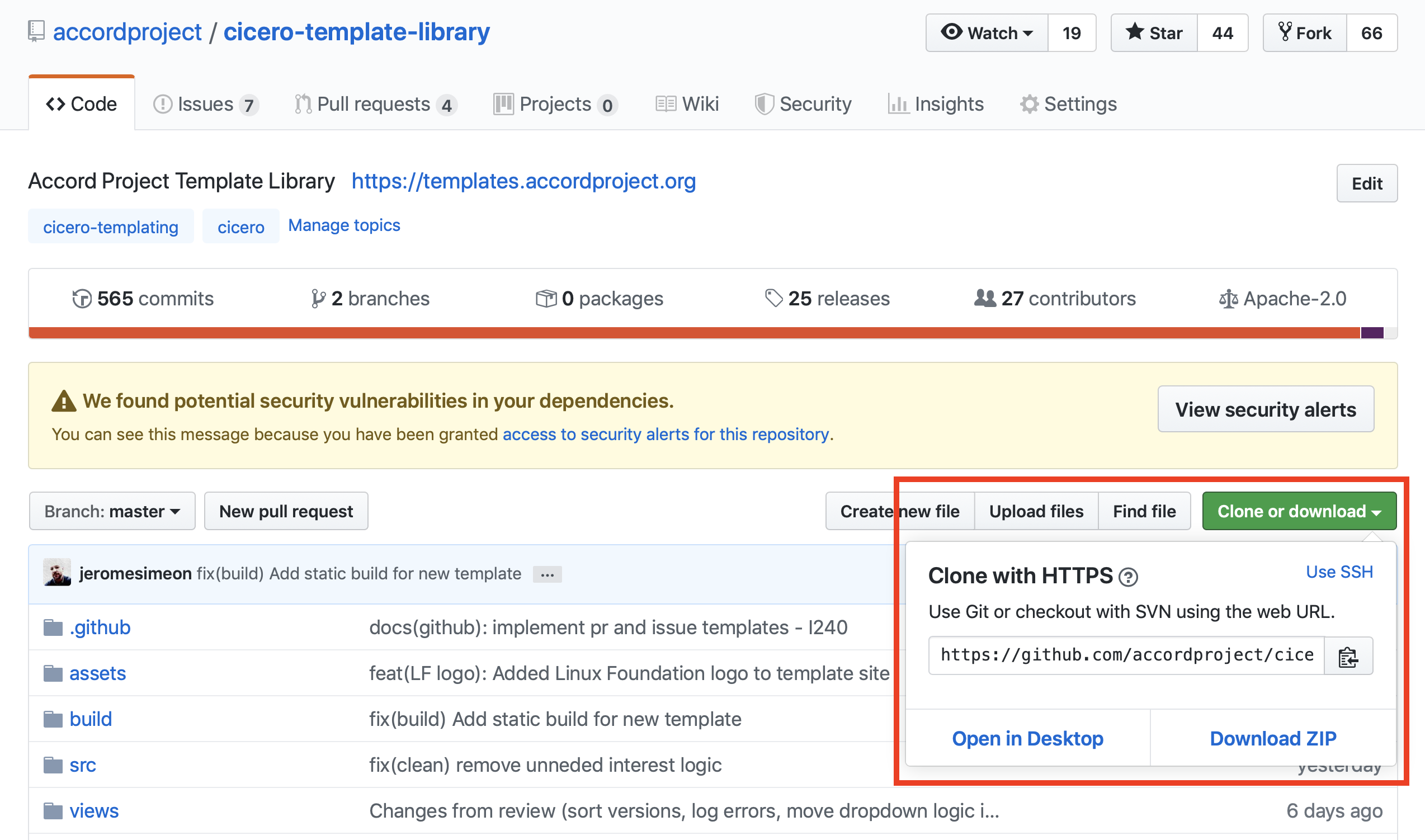Click the 565 commits history icon
This screenshot has width=1425, height=840.
coord(82,298)
